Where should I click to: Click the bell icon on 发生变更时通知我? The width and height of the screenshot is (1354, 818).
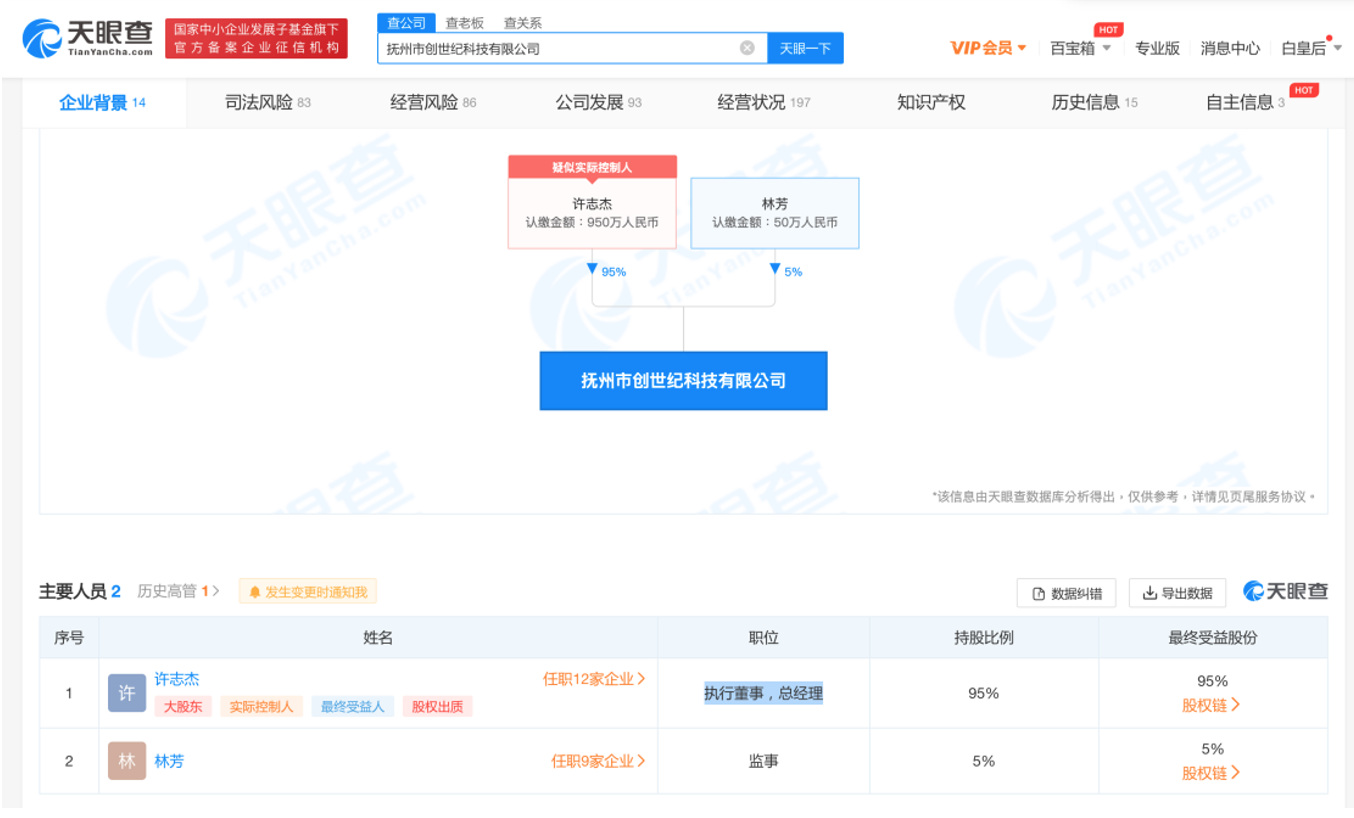[x=256, y=591]
